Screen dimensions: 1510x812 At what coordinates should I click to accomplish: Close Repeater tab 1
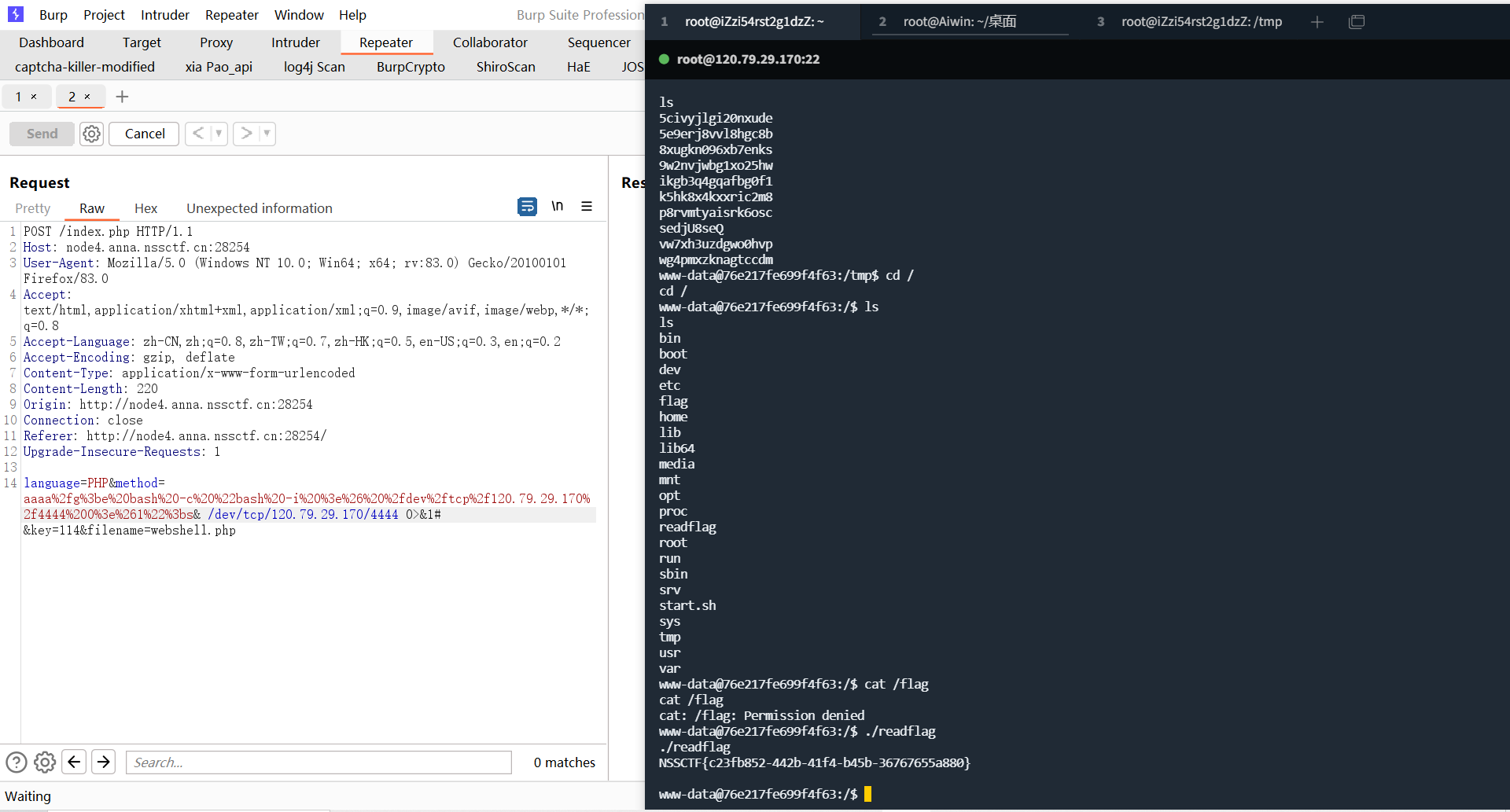tap(34, 97)
